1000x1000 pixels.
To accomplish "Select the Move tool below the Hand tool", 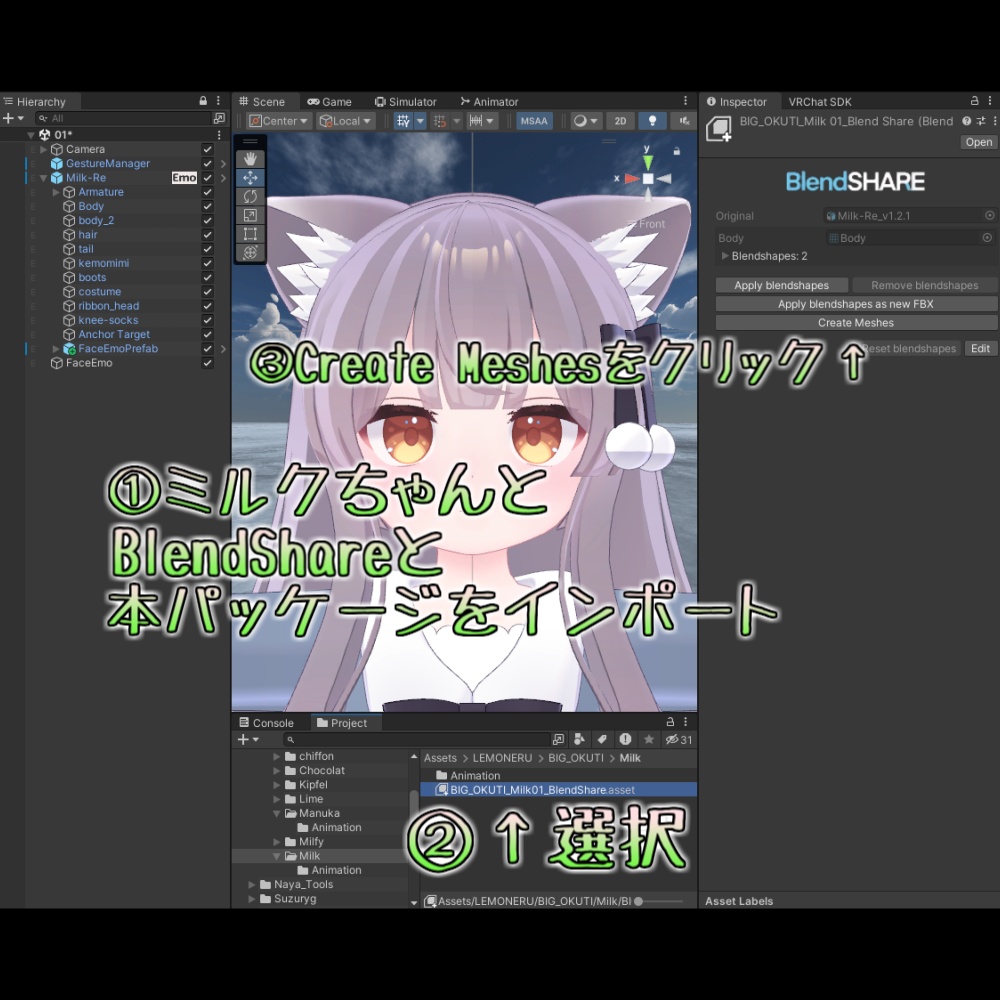I will pos(250,176).
